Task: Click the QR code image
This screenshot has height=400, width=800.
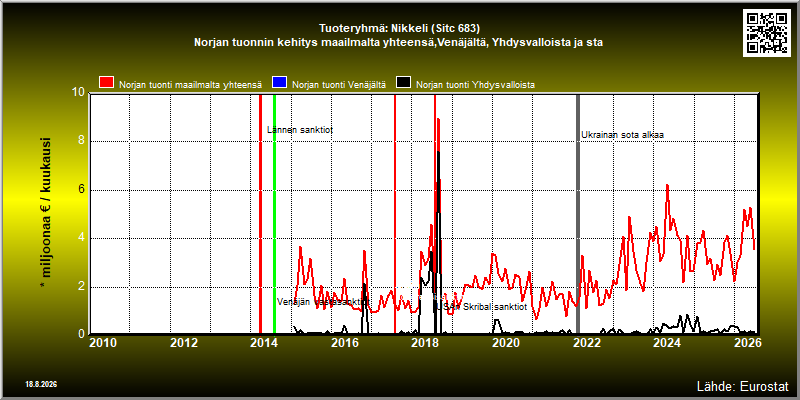Action: click(x=767, y=32)
